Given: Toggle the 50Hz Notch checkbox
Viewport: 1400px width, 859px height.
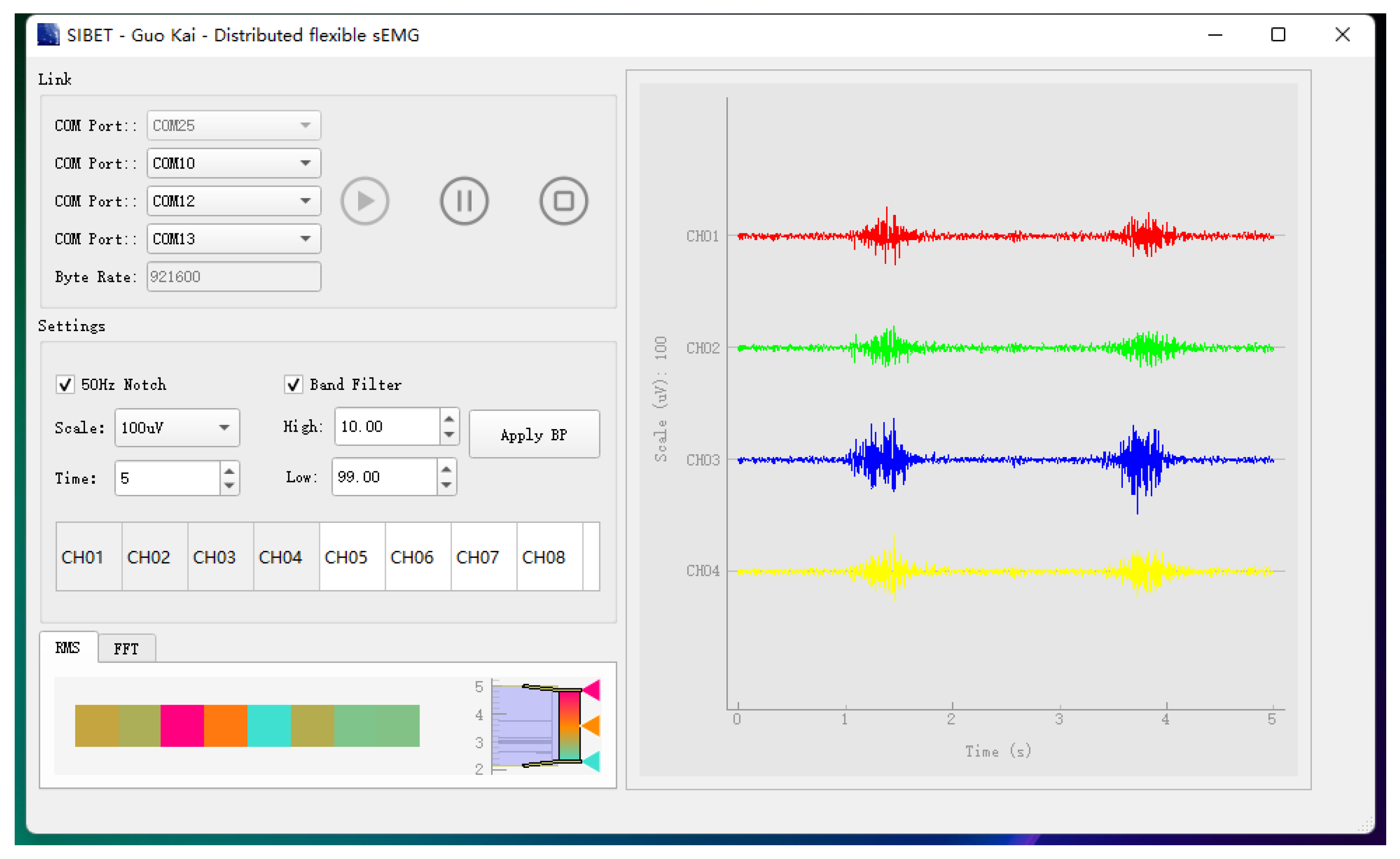Looking at the screenshot, I should tap(65, 385).
